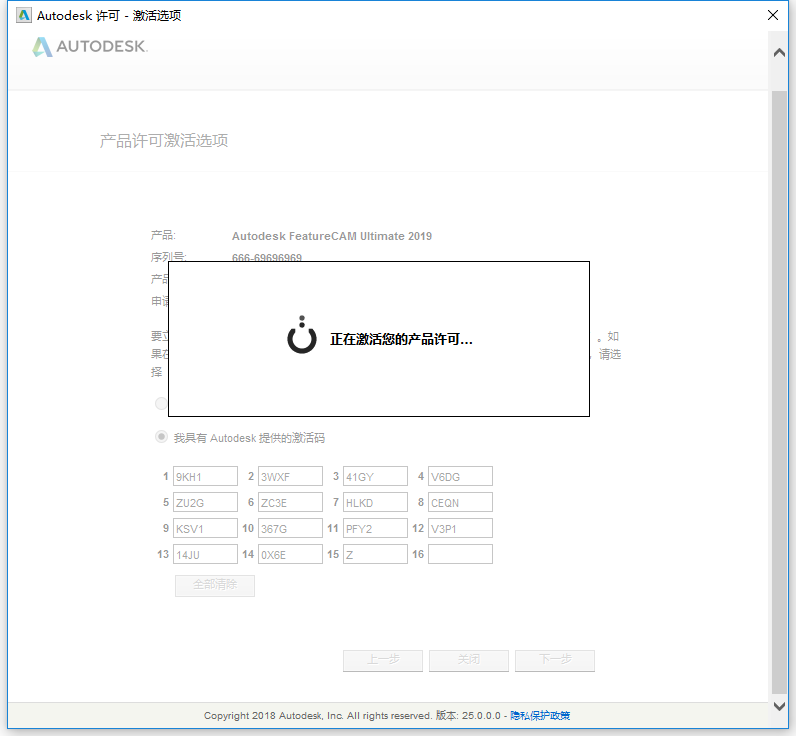Click activation code field 9 containing KSV1
This screenshot has width=796, height=736.
pyautogui.click(x=205, y=528)
